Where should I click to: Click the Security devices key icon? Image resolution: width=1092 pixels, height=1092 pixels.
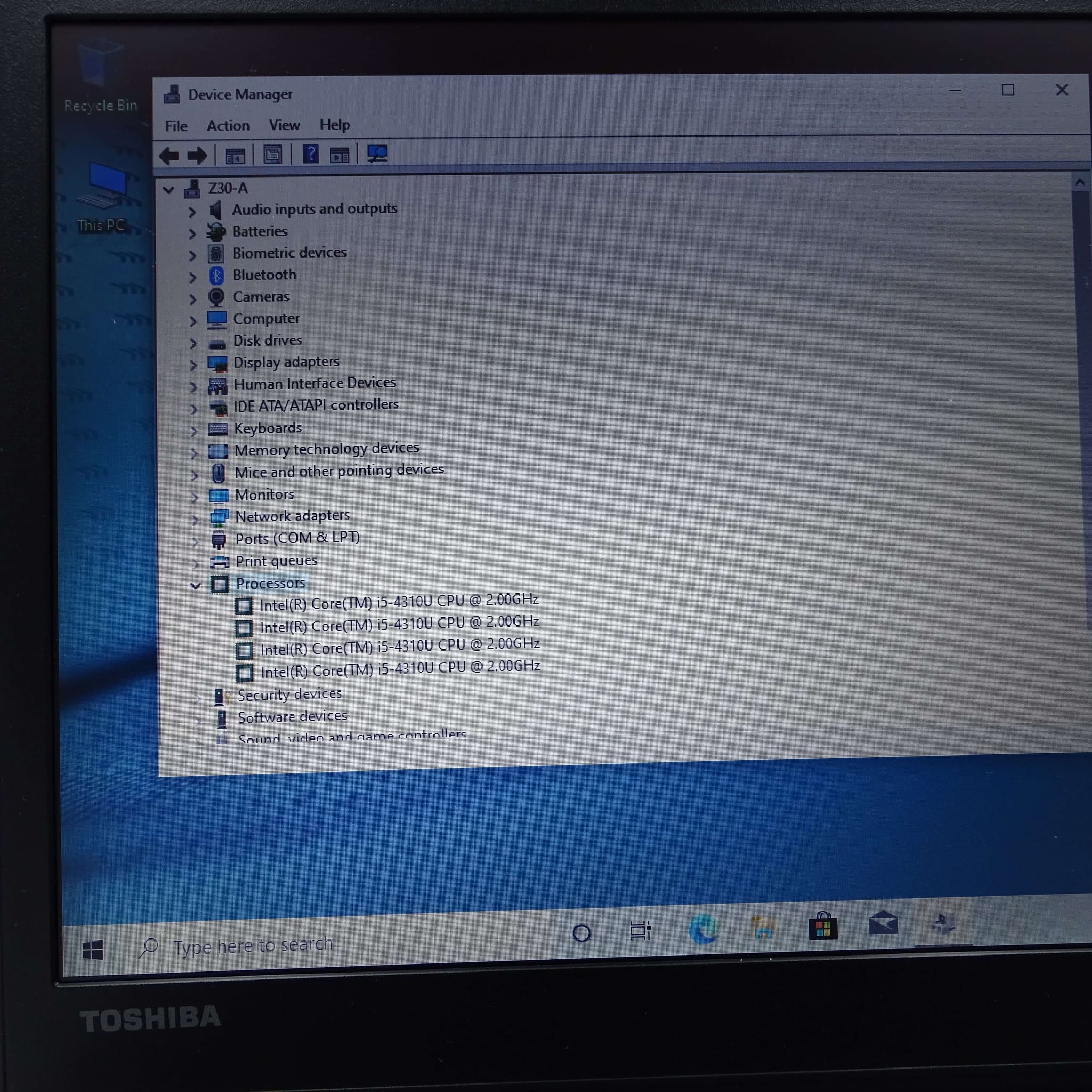click(x=222, y=697)
